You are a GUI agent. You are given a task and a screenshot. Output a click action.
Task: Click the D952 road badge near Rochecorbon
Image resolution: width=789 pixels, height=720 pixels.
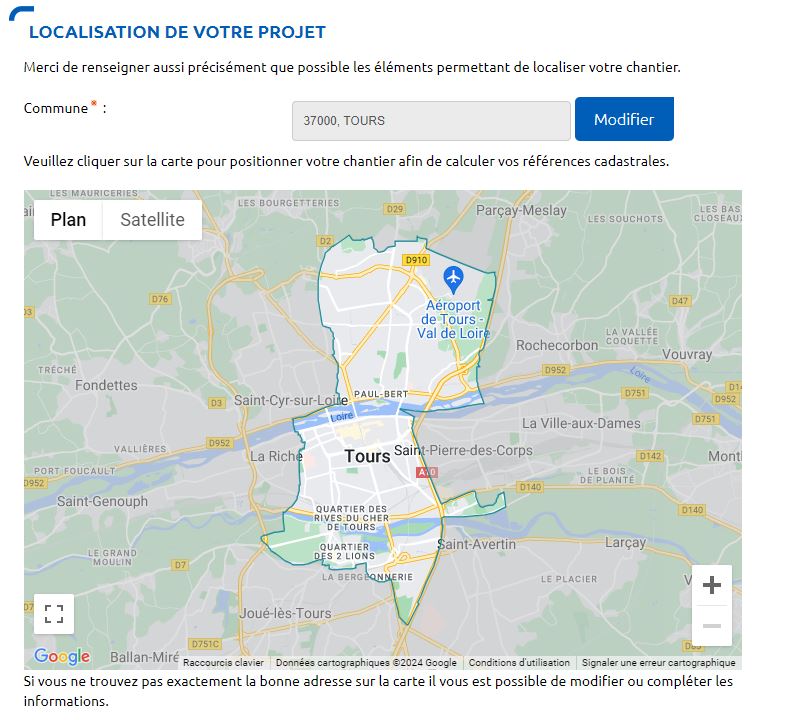point(556,370)
